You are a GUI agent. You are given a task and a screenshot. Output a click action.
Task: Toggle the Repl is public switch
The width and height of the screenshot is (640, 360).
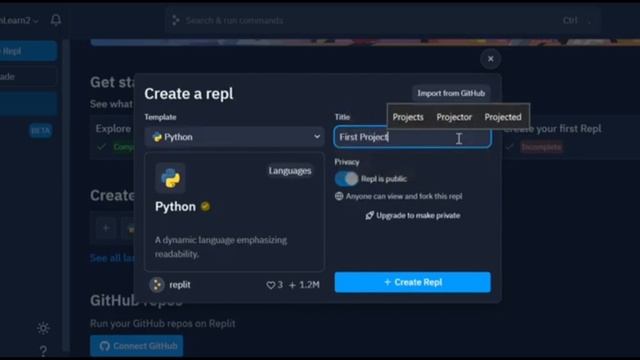click(x=346, y=179)
